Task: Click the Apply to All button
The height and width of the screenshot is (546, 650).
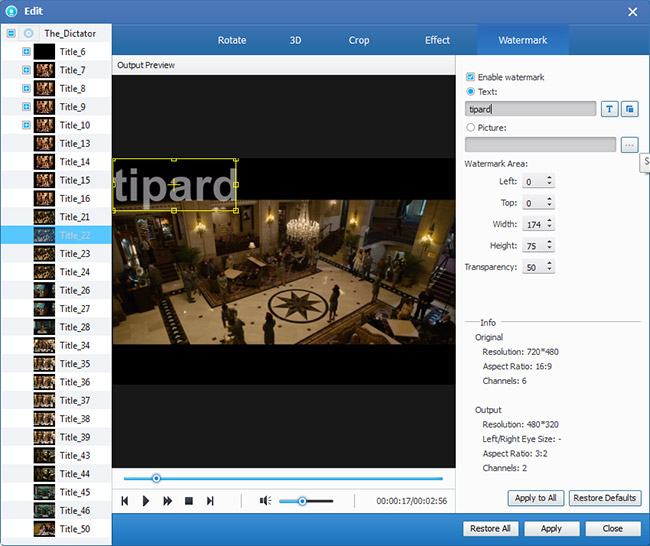Action: pos(536,498)
